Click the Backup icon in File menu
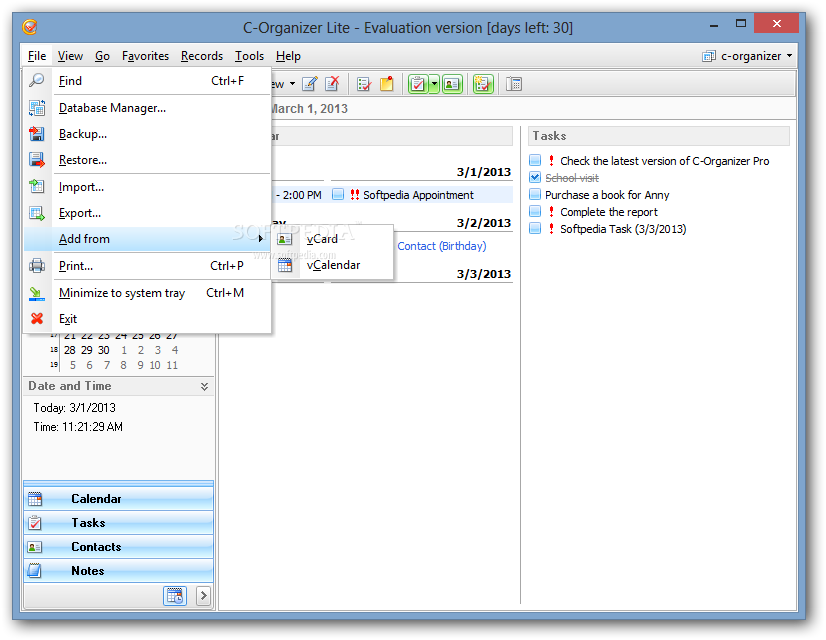The height and width of the screenshot is (640, 826). pyautogui.click(x=36, y=134)
